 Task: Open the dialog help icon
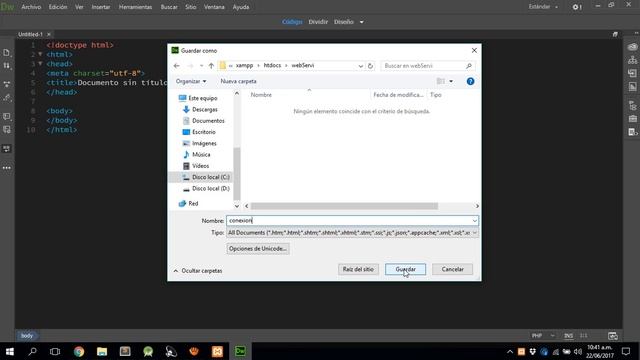[x=470, y=81]
